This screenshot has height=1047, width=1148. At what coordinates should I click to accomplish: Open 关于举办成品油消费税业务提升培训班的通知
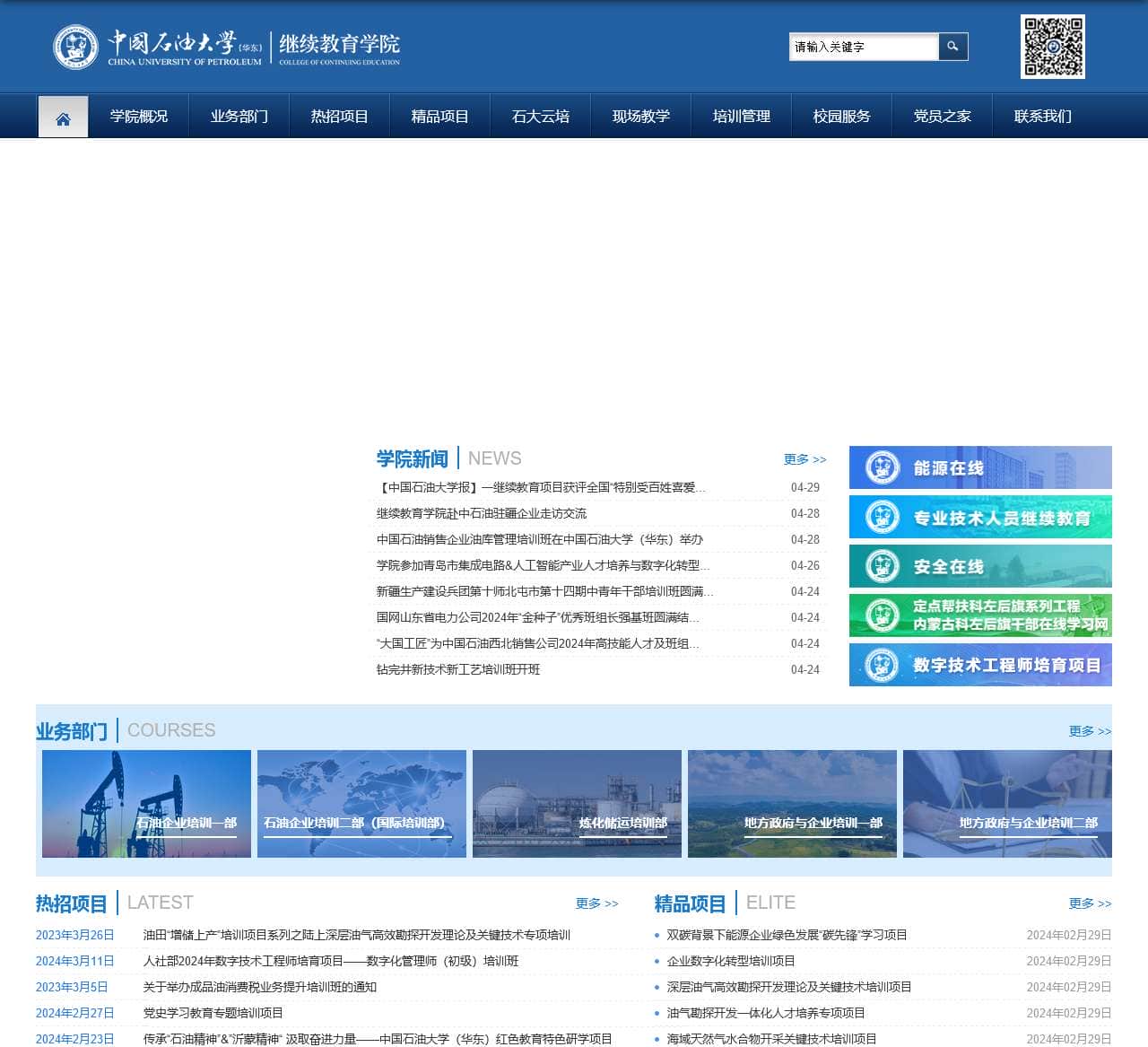(x=260, y=987)
